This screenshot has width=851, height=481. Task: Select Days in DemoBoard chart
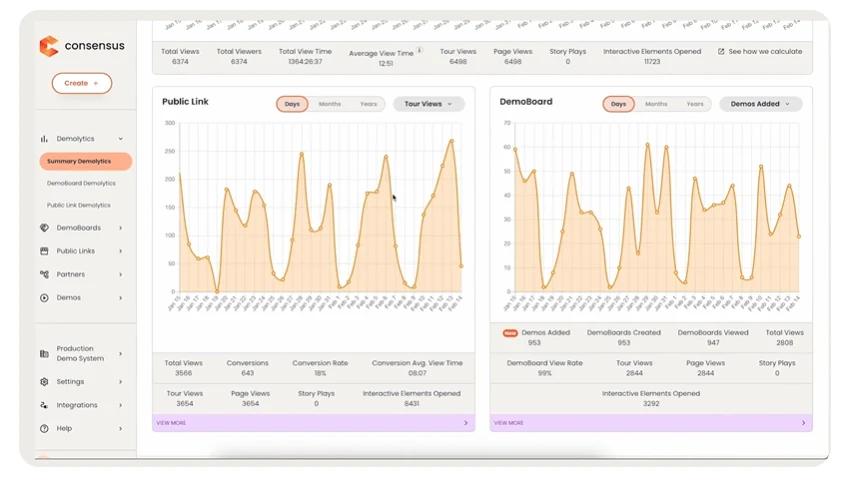(618, 104)
